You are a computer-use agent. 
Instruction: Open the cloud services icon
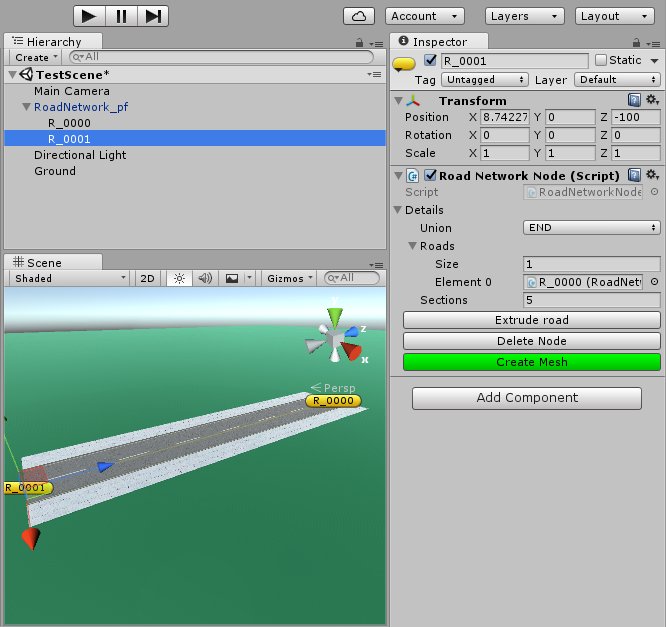359,16
